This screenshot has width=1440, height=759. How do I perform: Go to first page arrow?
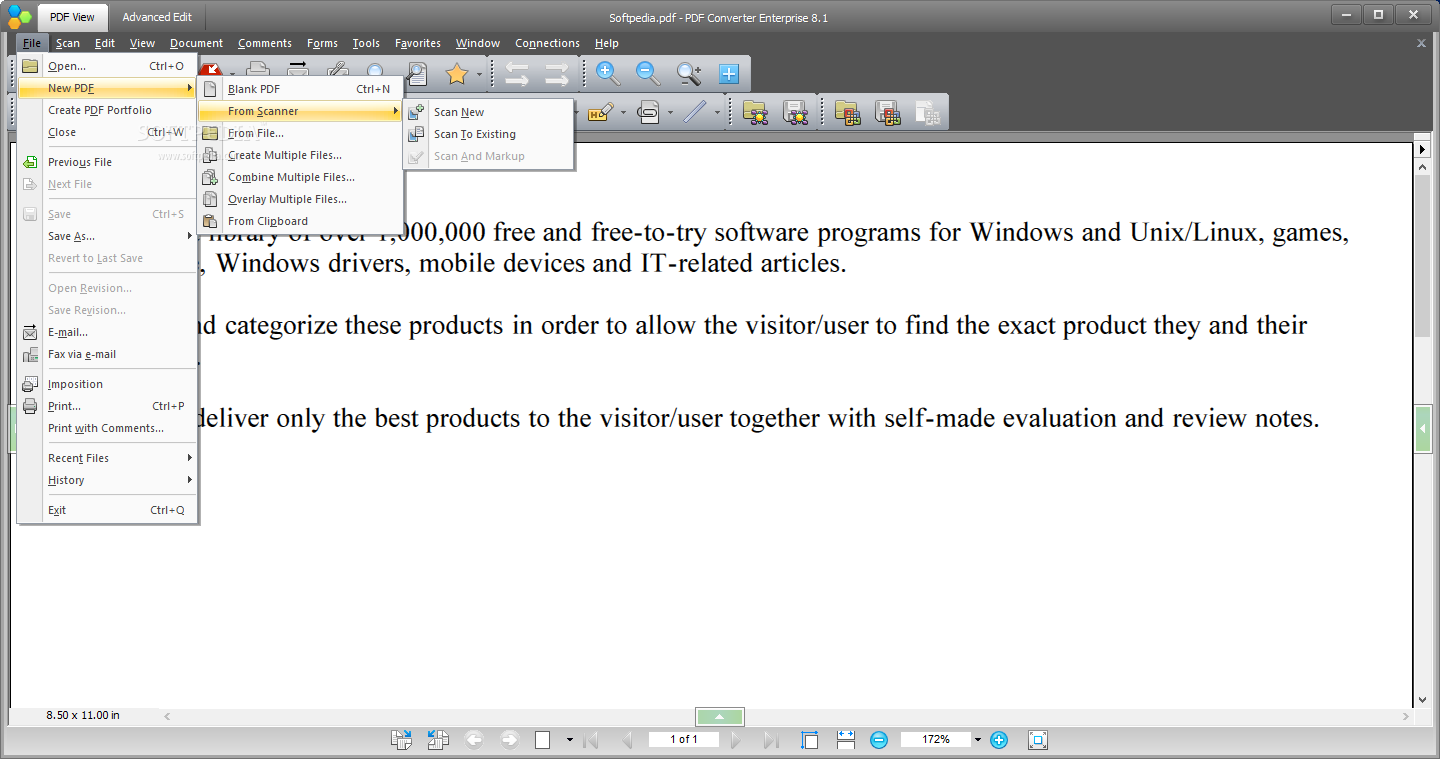[x=591, y=740]
